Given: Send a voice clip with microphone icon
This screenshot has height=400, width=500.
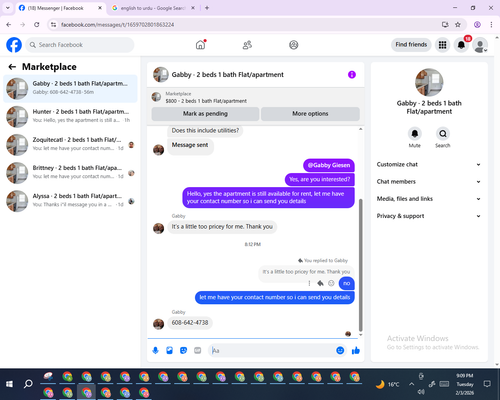Looking at the screenshot, I should pos(155,350).
